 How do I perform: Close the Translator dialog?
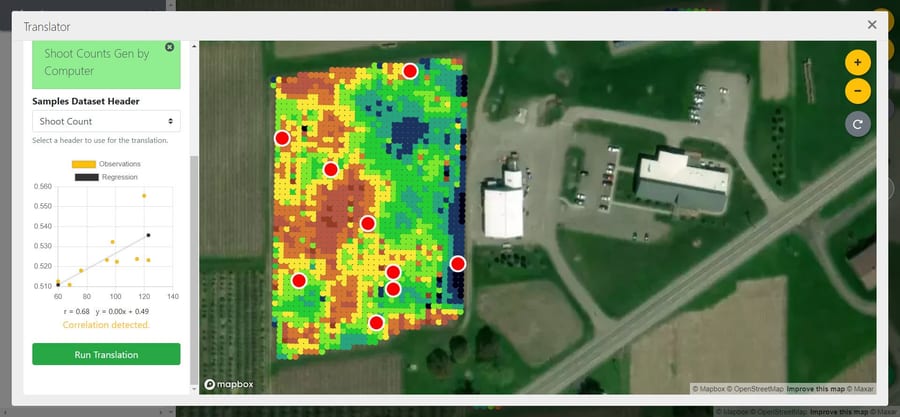pos(872,25)
